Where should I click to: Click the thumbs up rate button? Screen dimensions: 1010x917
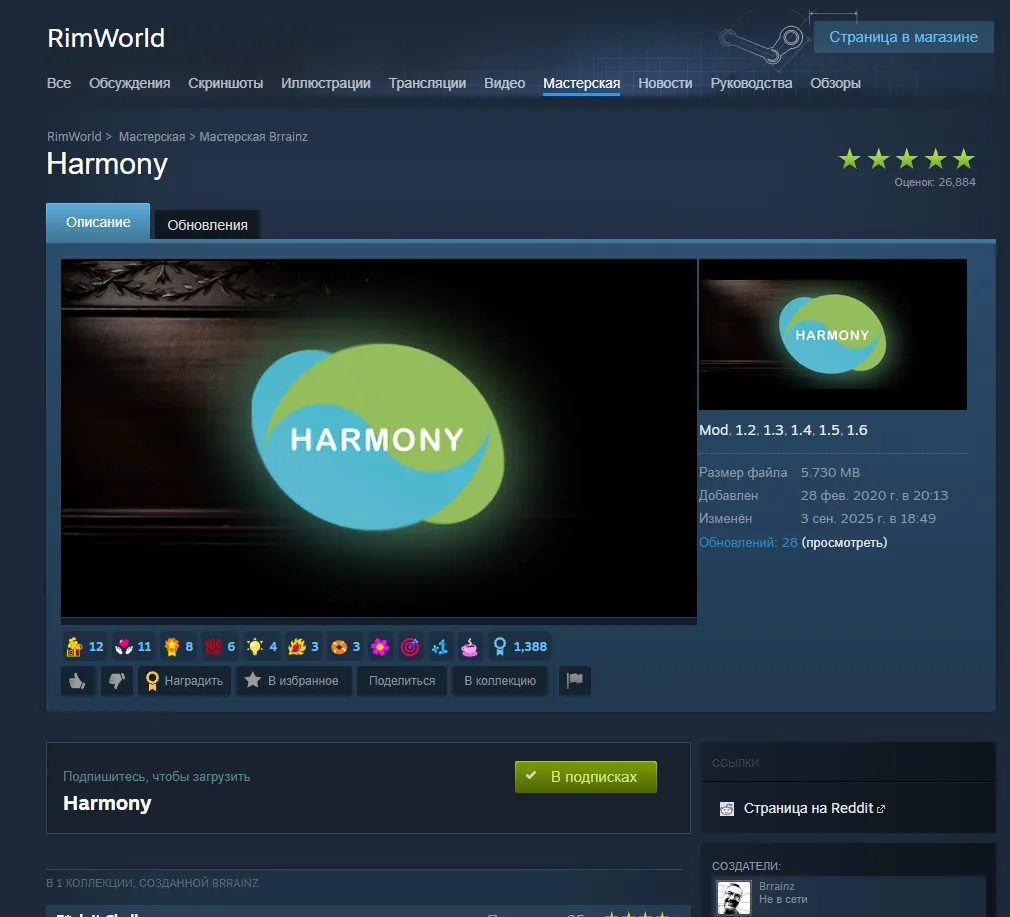(x=78, y=680)
